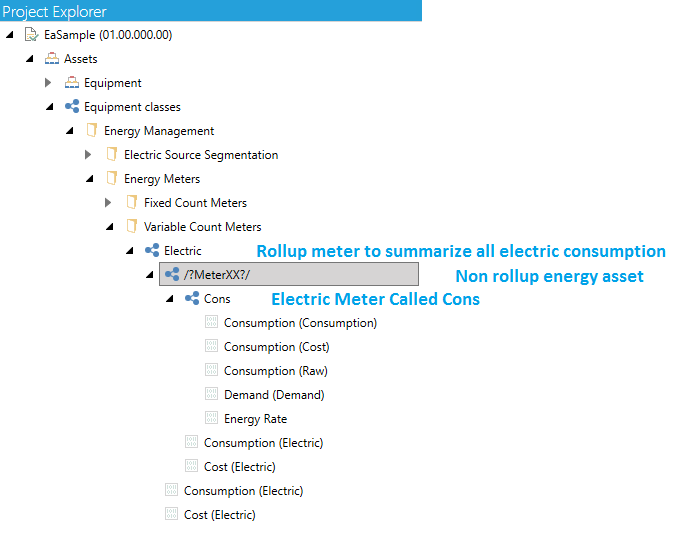The image size is (689, 558).
Task: Click the Electric rollup meter icon
Action: (x=152, y=250)
